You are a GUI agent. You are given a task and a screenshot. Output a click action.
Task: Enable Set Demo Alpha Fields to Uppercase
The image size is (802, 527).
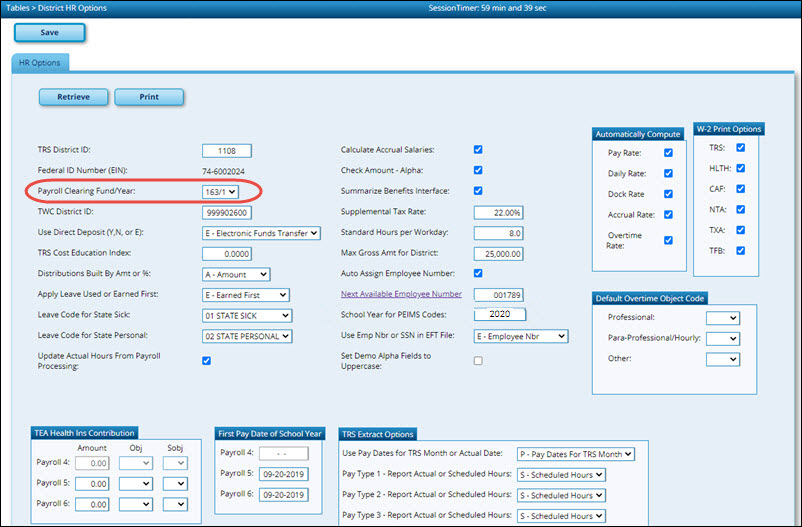pyautogui.click(x=478, y=361)
